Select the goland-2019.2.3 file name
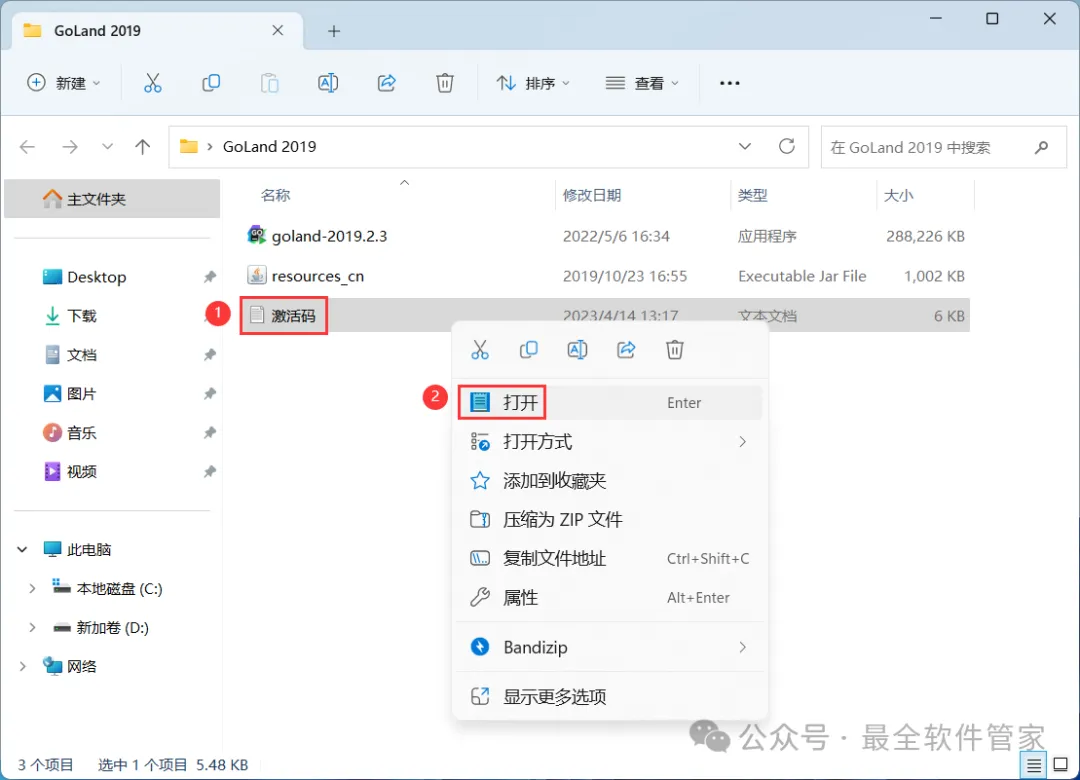Image resolution: width=1080 pixels, height=780 pixels. [329, 236]
